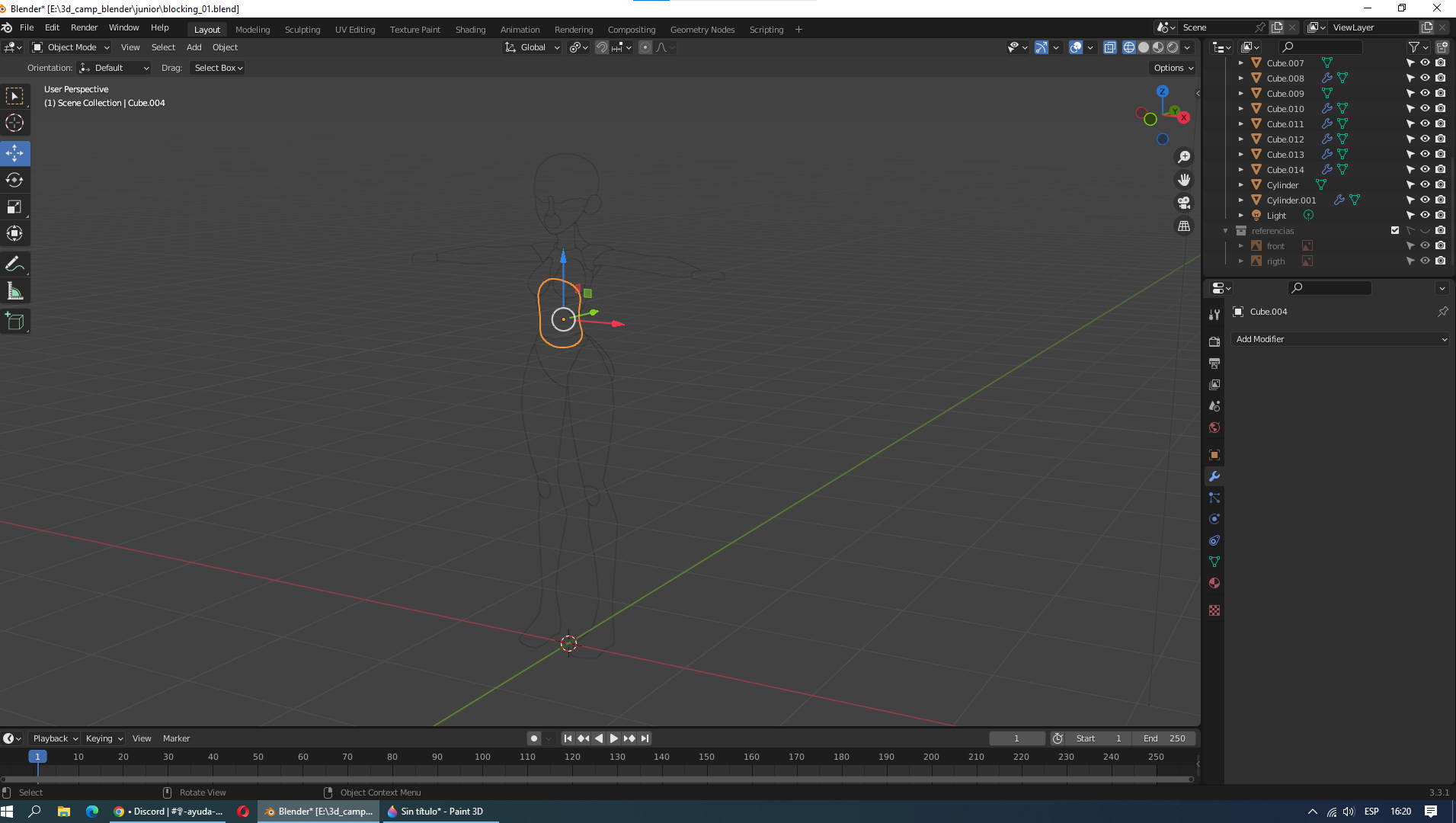This screenshot has width=1456, height=823.
Task: Jump to the timeline end frame button
Action: (x=645, y=738)
